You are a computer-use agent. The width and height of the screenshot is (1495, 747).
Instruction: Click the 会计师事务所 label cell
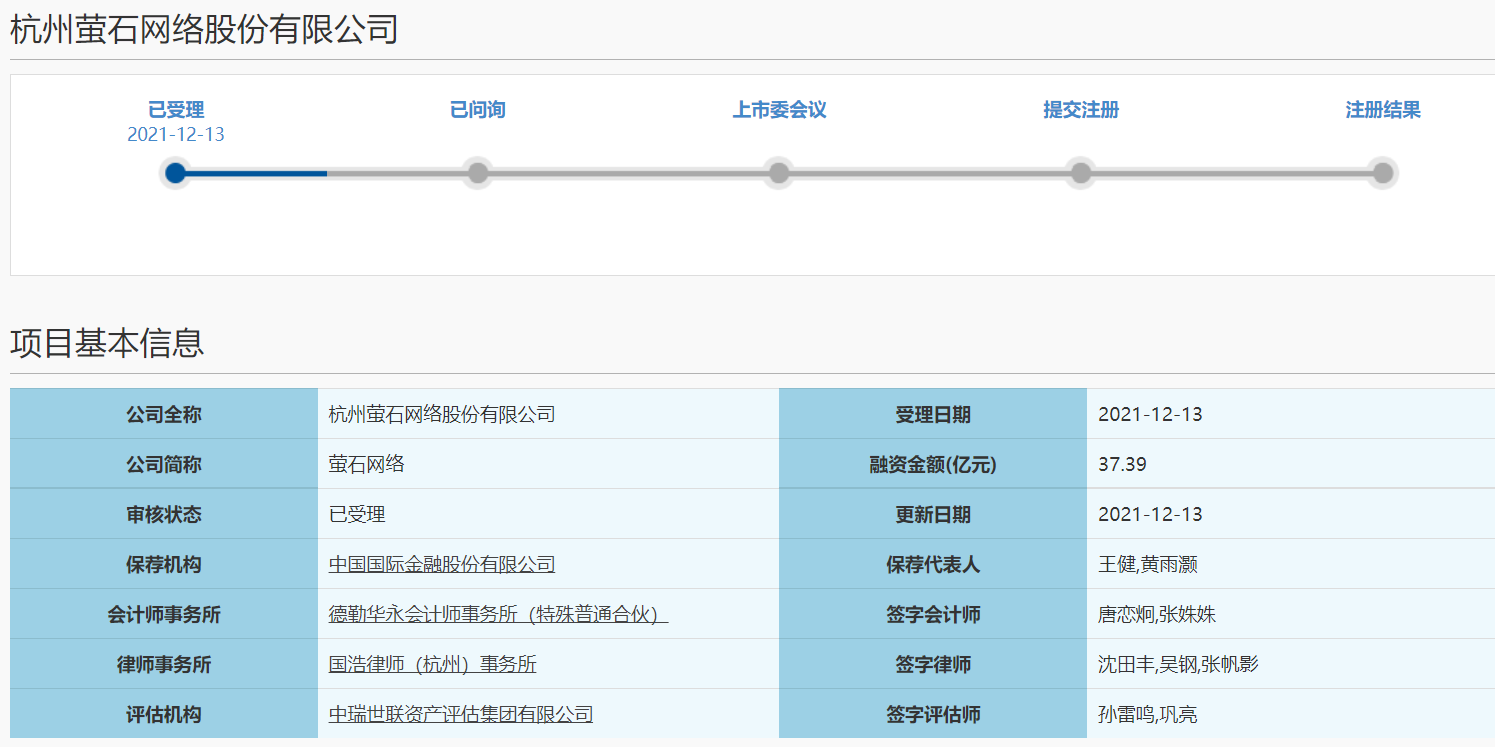[164, 614]
